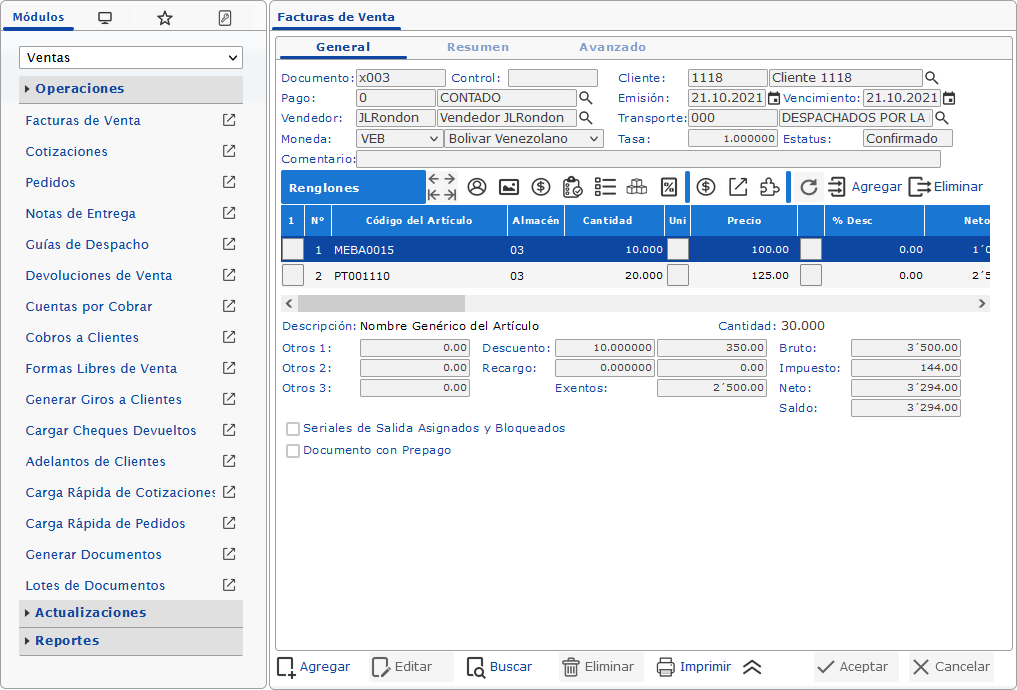Open the Notas de Entrega link
1017x690 pixels.
pyautogui.click(x=80, y=213)
